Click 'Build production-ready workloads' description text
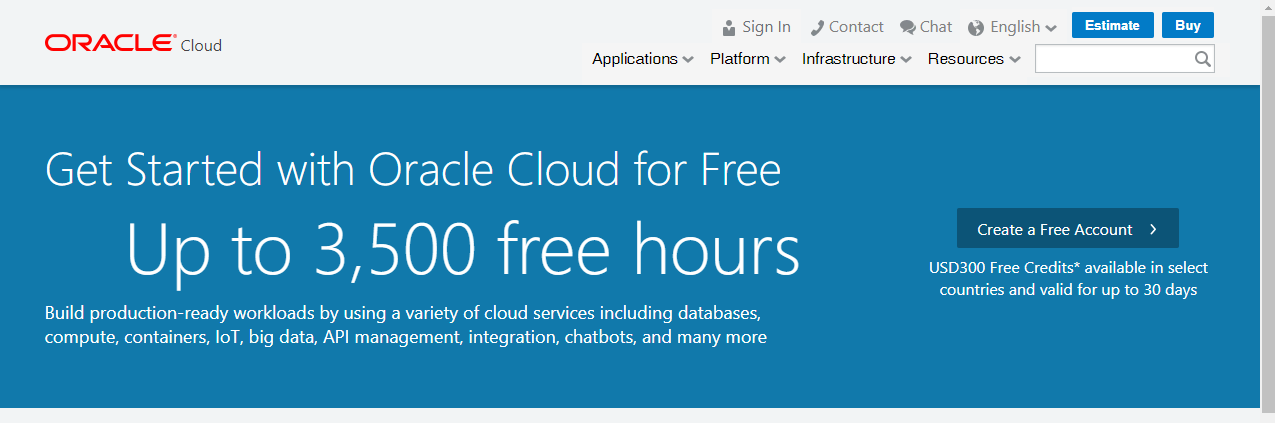The width and height of the screenshot is (1275, 423). coord(406,324)
